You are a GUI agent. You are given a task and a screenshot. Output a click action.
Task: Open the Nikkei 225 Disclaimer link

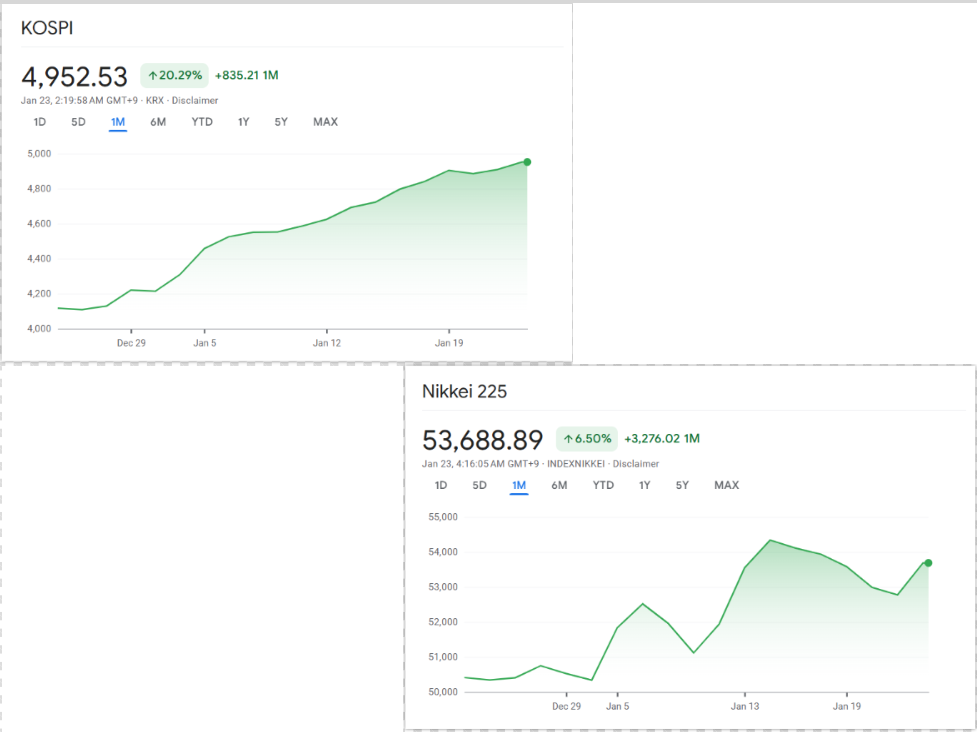pos(636,464)
